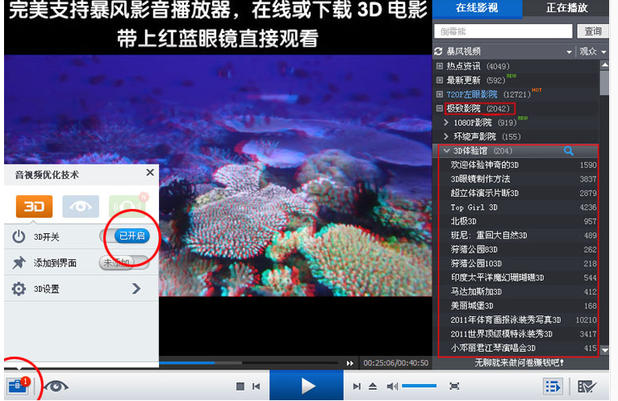This screenshot has height=401, width=618.
Task: Open the 无聊就来做问卷赚钱吧 link
Action: 519,362
